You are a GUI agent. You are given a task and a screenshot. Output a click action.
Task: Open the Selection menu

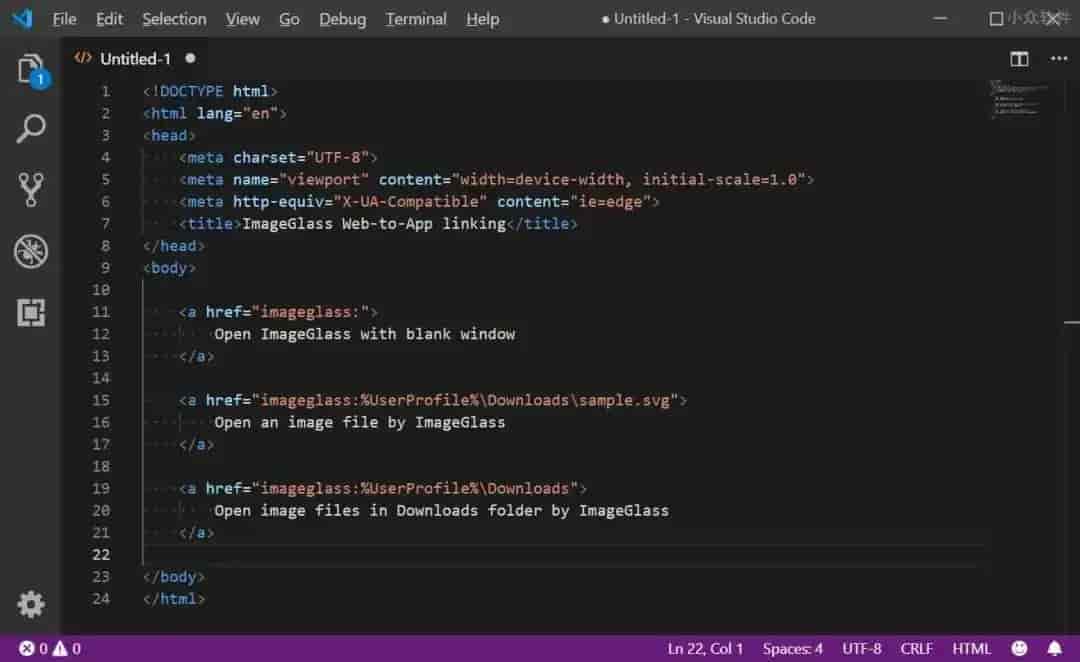(174, 19)
